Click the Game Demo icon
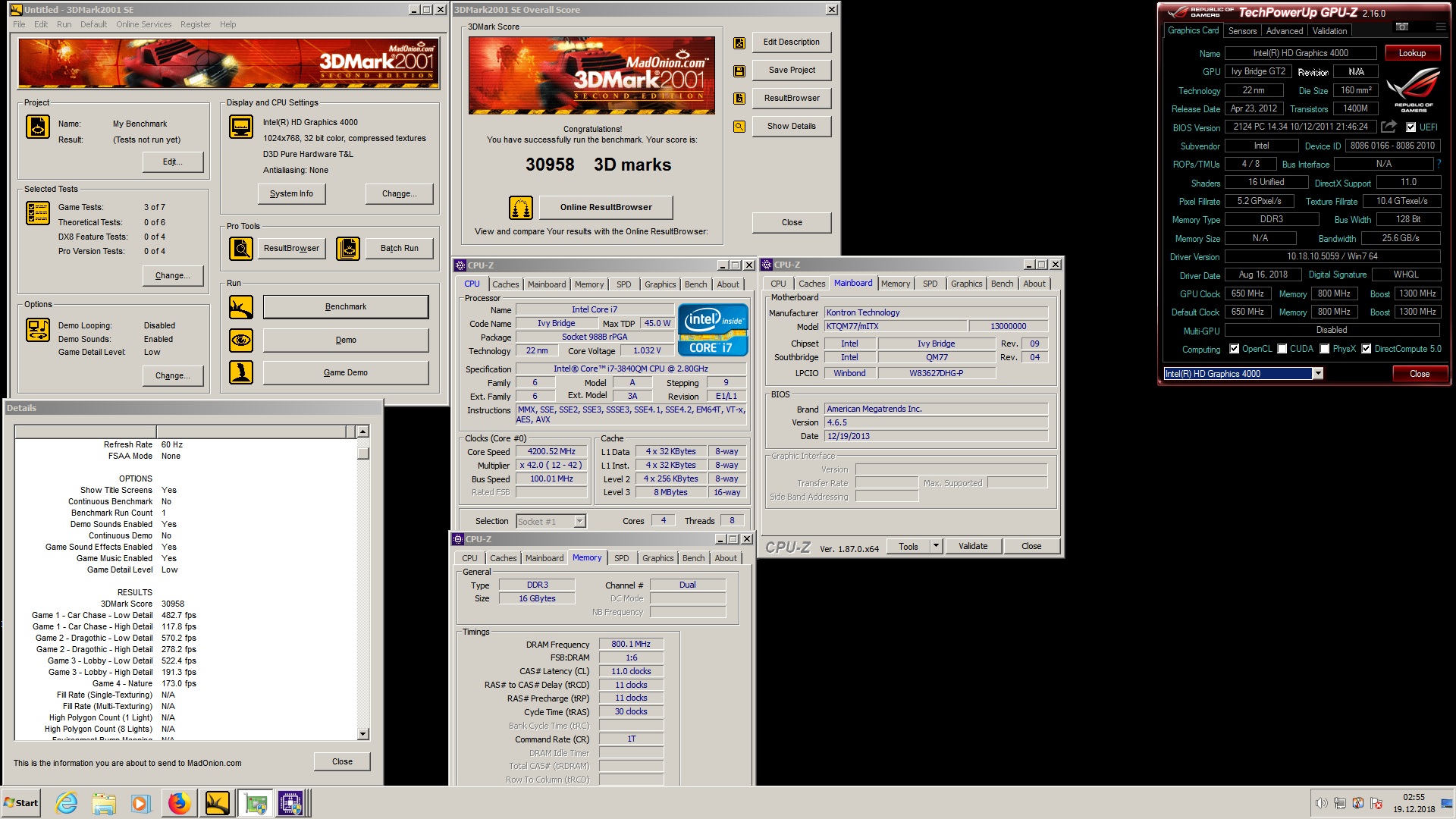1456x819 pixels. pyautogui.click(x=241, y=372)
